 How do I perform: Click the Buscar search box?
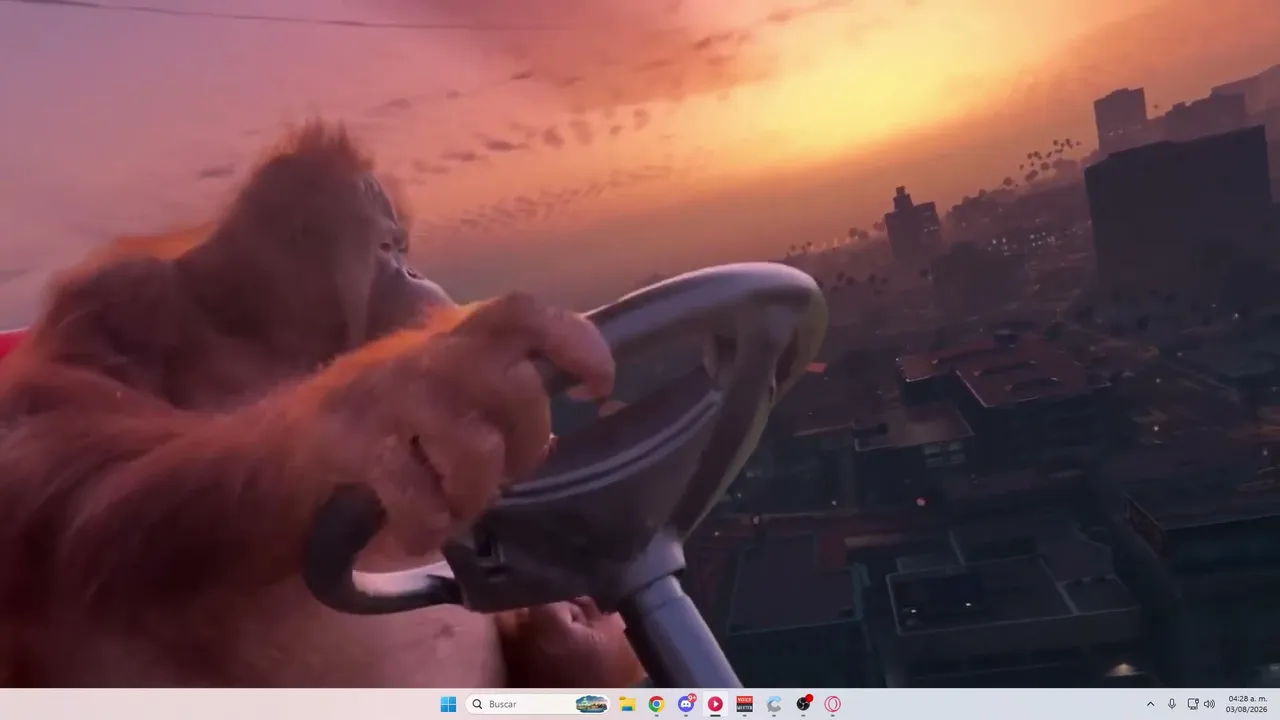[x=538, y=704]
